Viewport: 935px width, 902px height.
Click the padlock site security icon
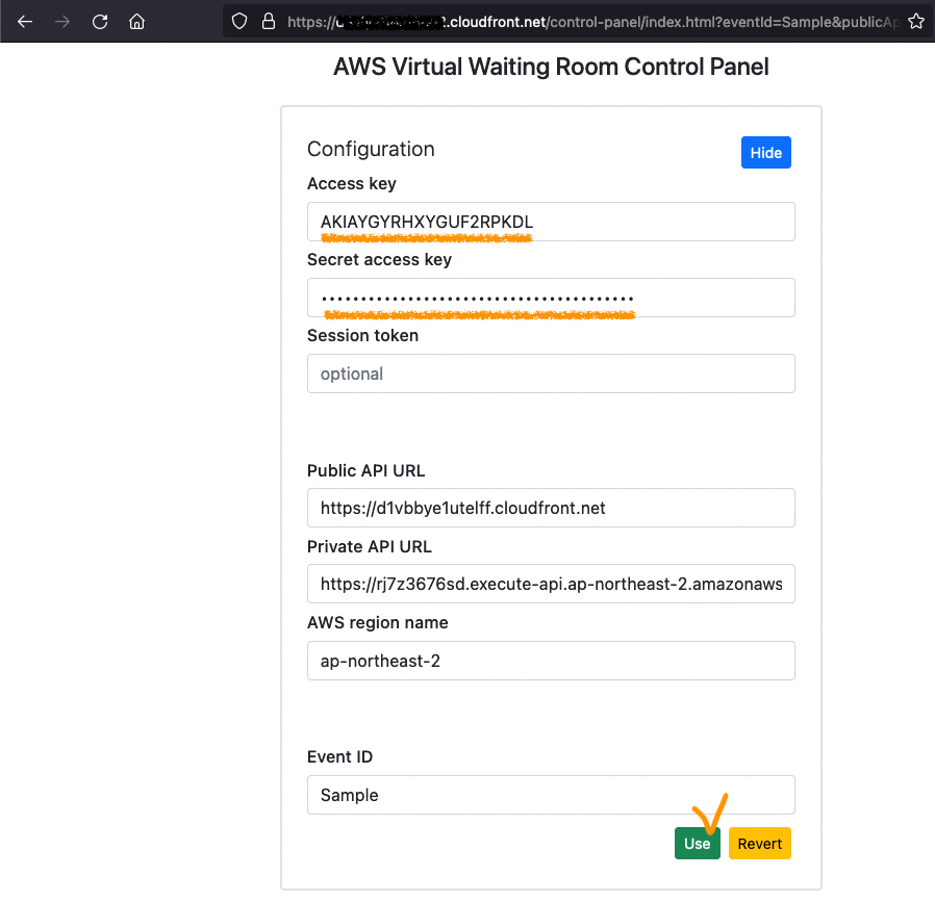[x=269, y=22]
